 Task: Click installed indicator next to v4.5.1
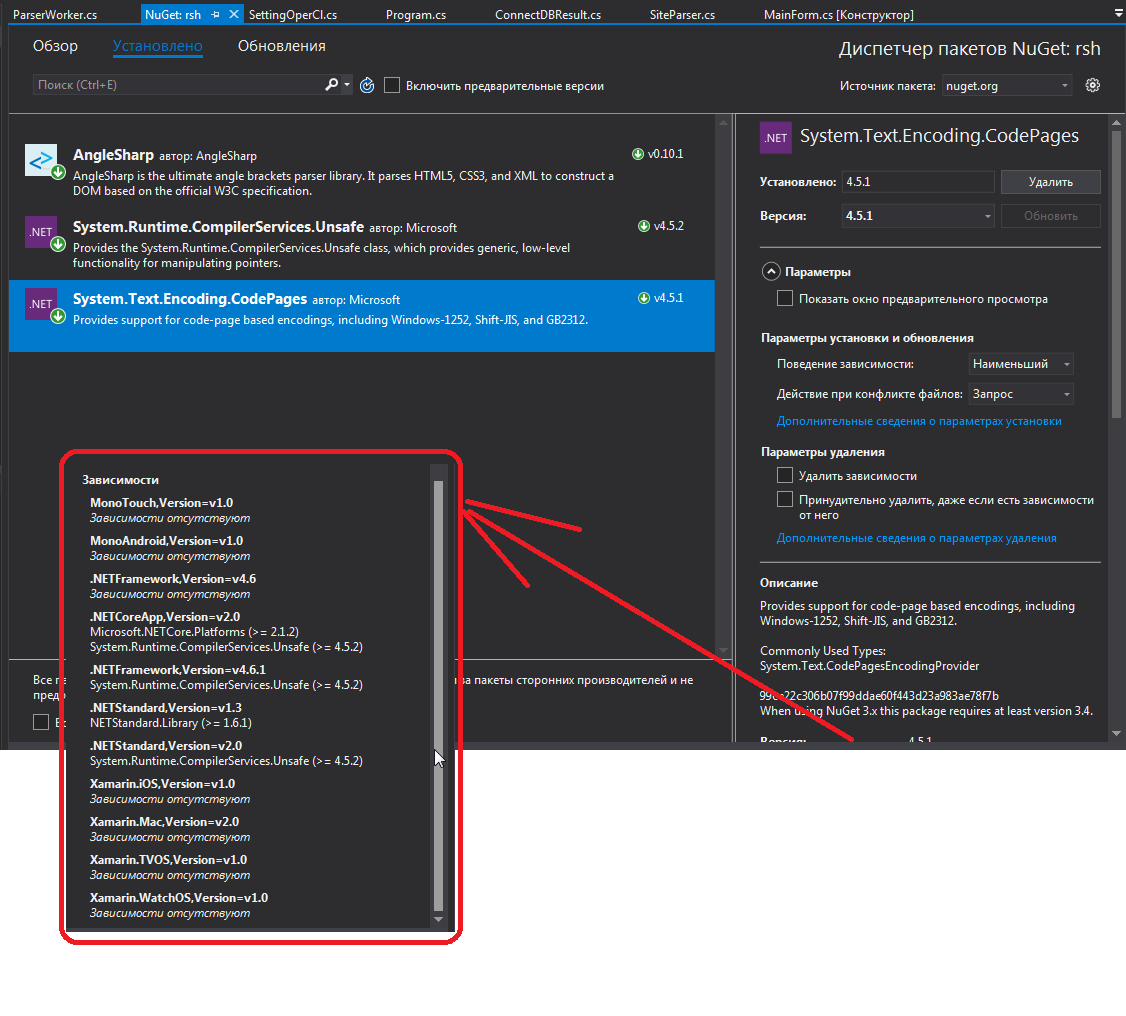(644, 298)
